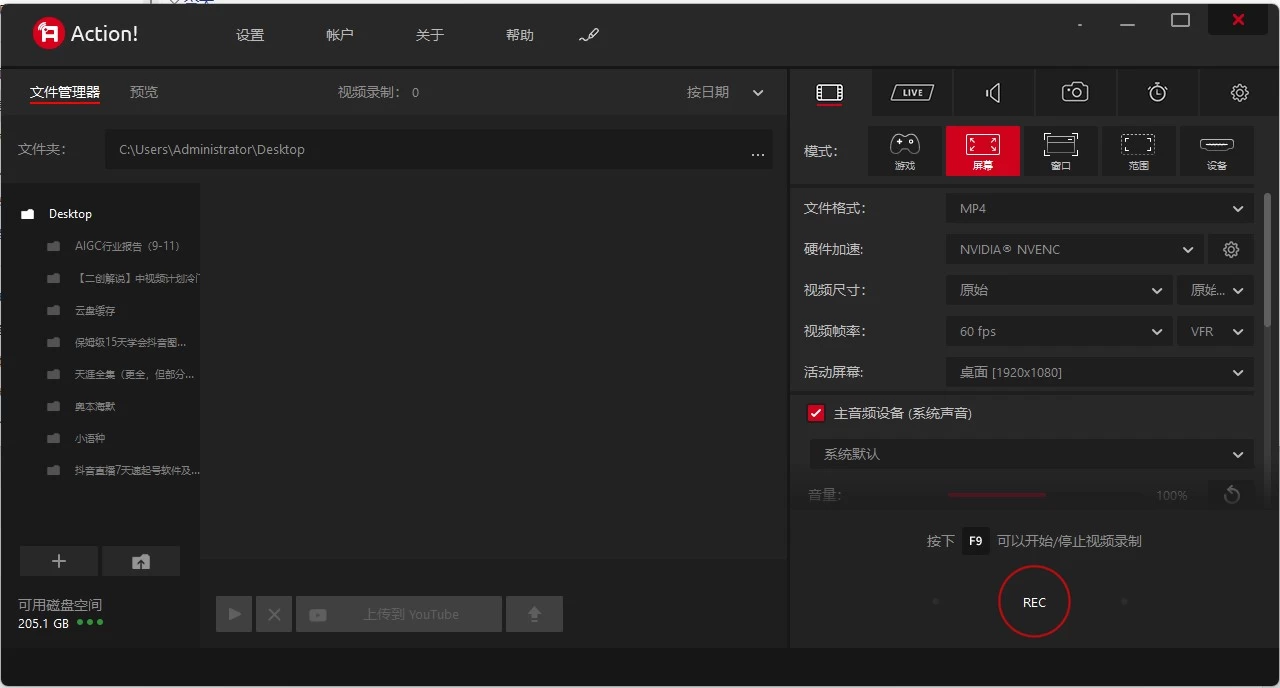Viewport: 1280px width, 688px height.
Task: Reset the audio volume slider
Action: pyautogui.click(x=1231, y=494)
